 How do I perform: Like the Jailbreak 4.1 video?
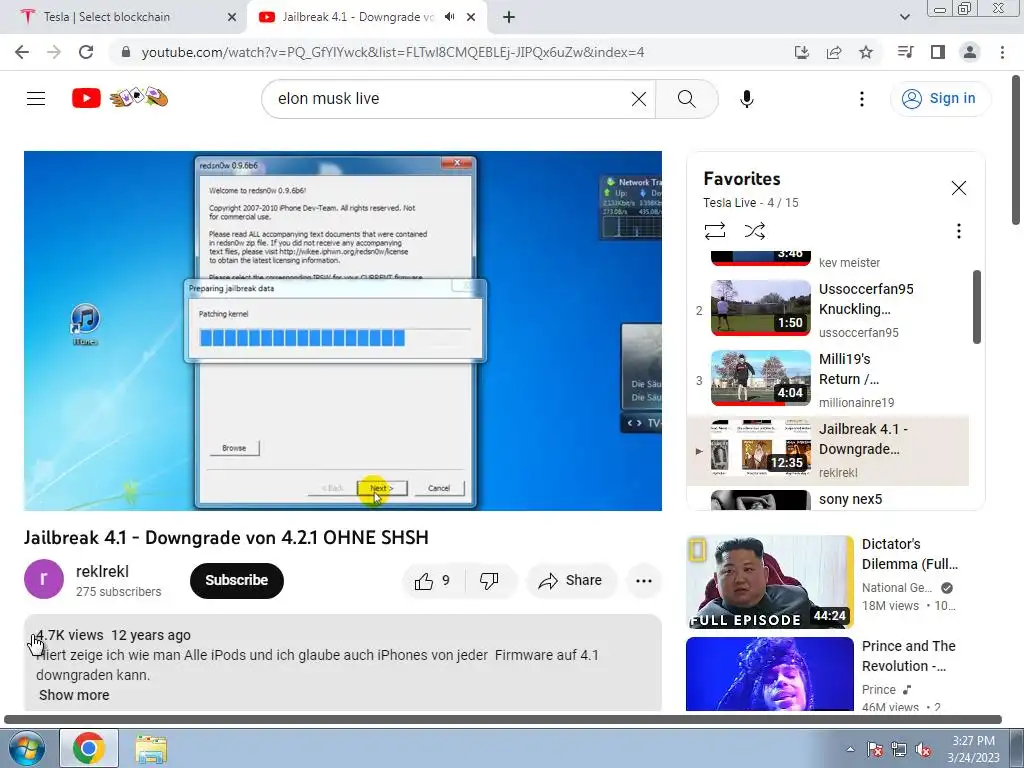coord(432,581)
